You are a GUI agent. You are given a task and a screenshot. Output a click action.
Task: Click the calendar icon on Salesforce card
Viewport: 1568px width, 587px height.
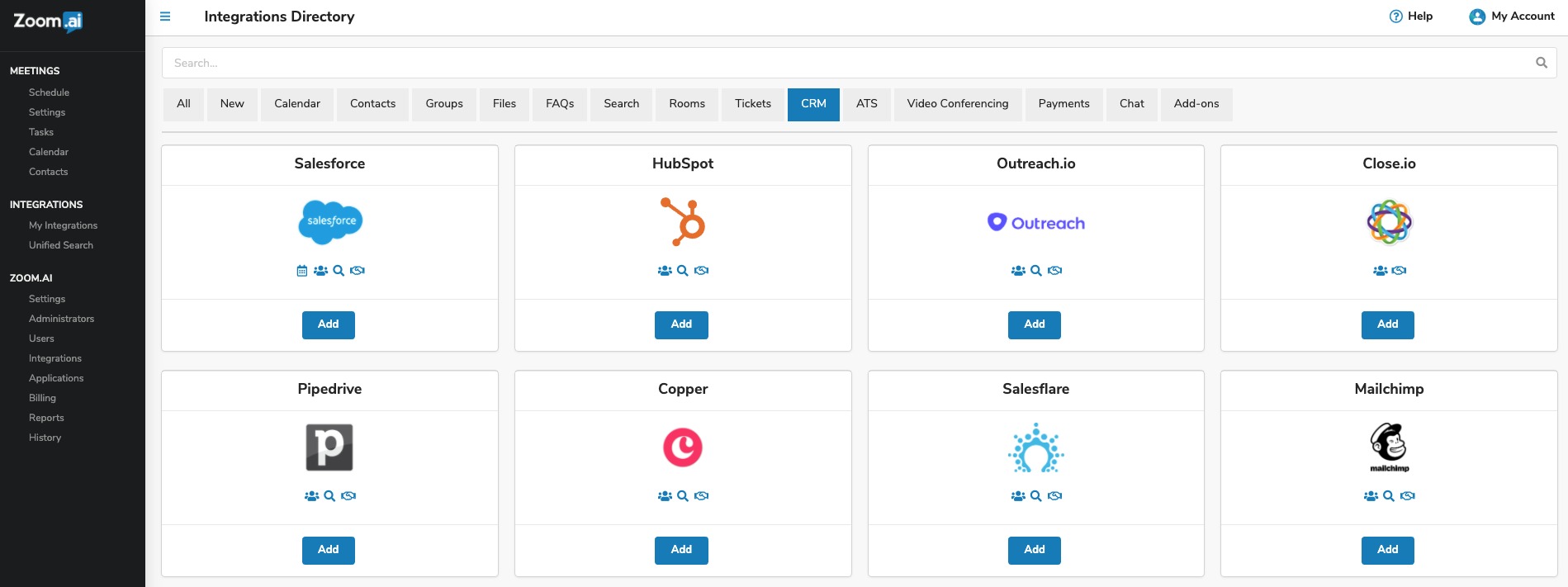click(302, 271)
